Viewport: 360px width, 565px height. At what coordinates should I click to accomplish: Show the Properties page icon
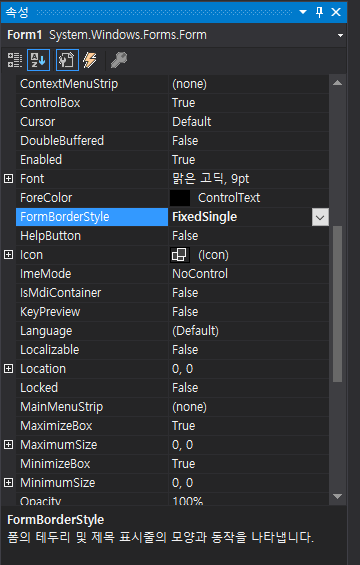tap(67, 60)
